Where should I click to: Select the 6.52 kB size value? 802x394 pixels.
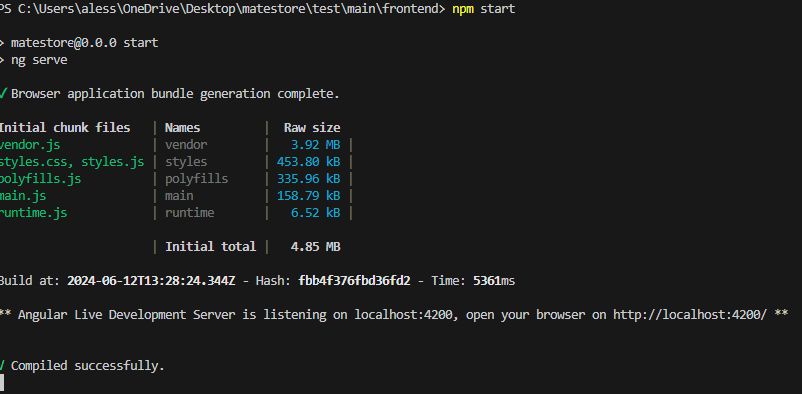click(x=316, y=213)
